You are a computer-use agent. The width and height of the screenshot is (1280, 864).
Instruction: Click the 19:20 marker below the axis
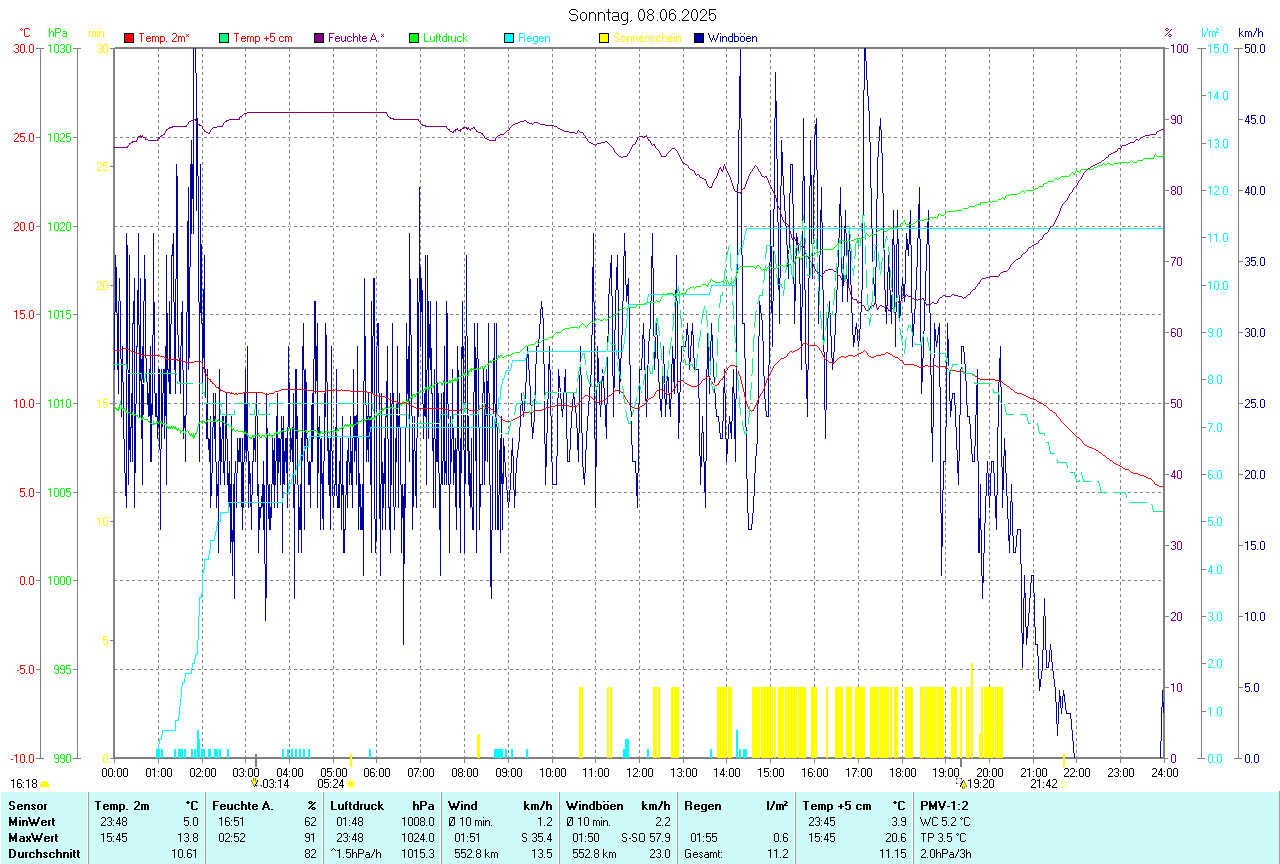point(979,784)
